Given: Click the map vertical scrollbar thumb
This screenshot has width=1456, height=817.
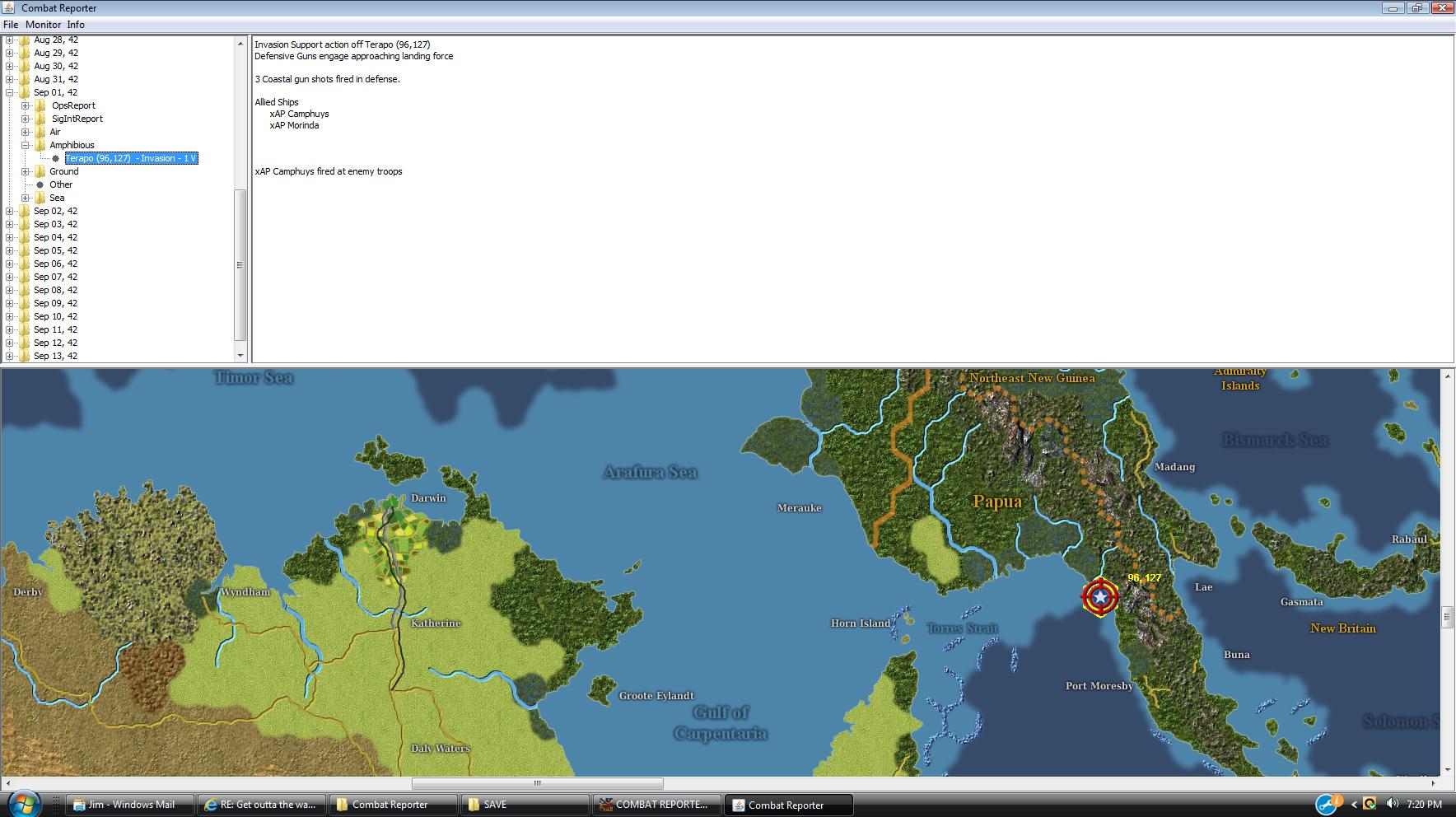Looking at the screenshot, I should coord(1447,618).
